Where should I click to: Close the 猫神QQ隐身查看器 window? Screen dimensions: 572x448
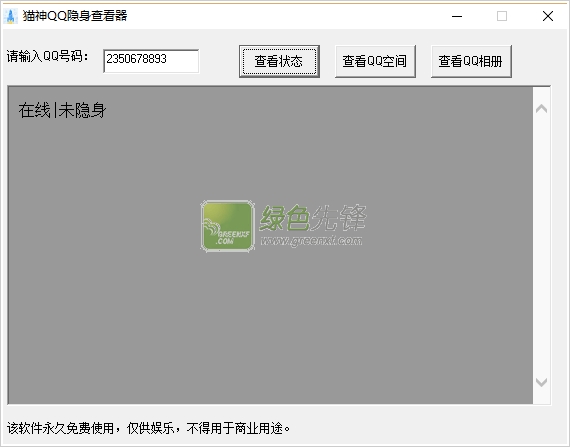[548, 16]
